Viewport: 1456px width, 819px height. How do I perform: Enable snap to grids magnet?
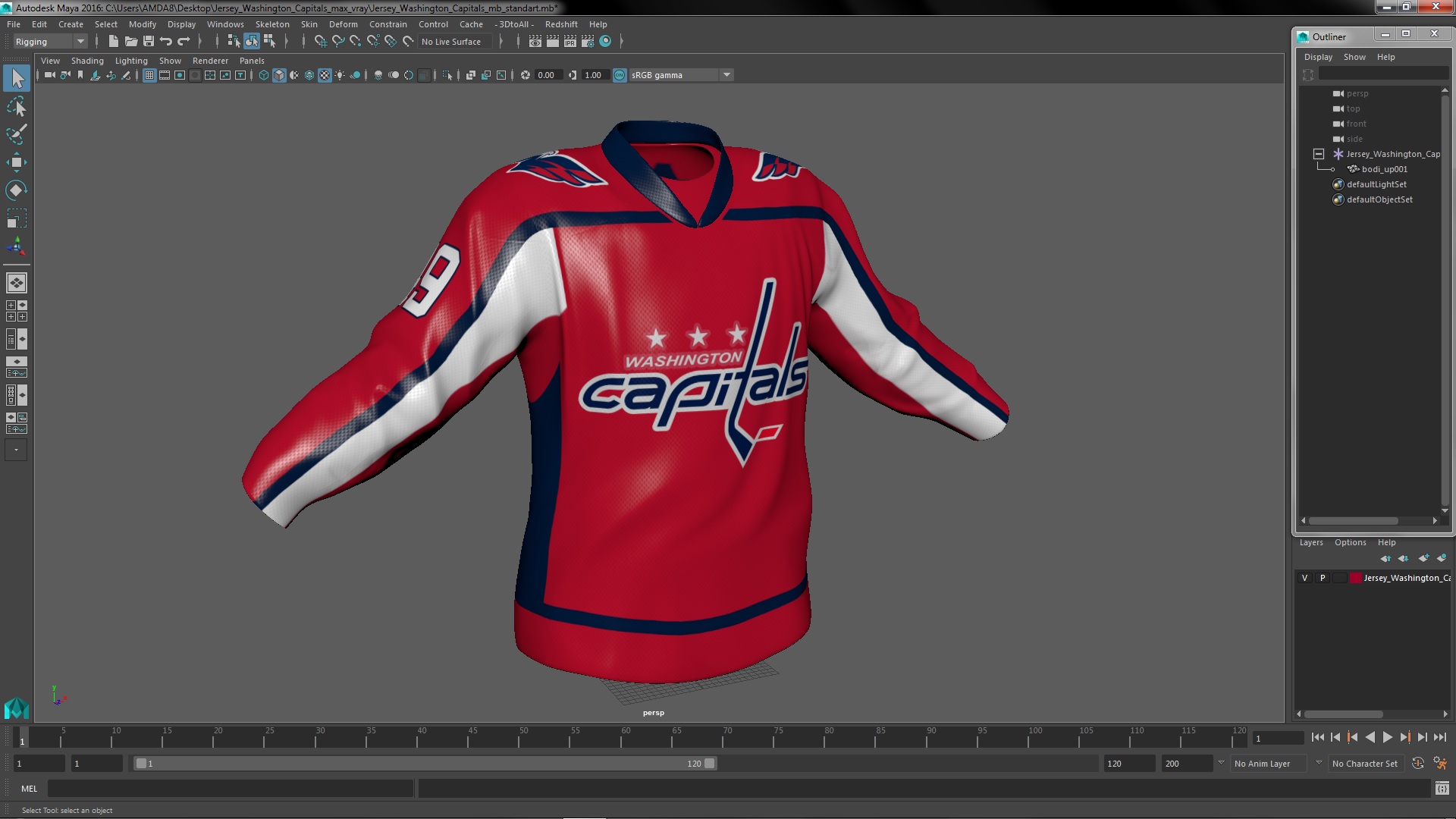point(320,42)
